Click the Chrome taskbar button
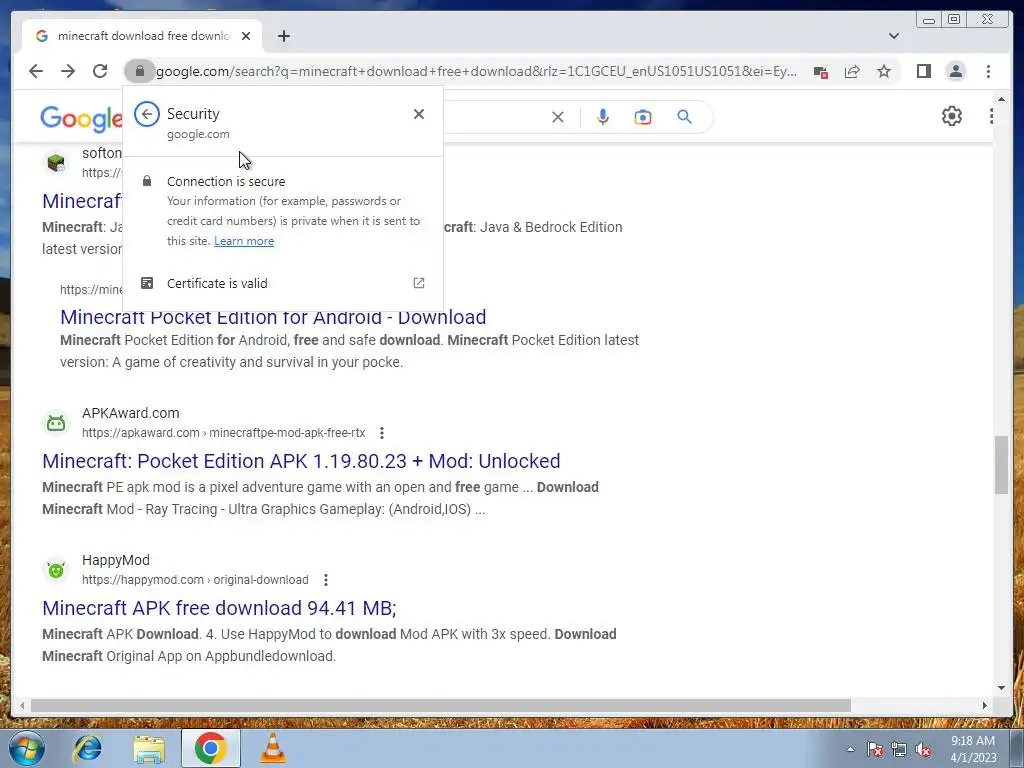This screenshot has width=1024, height=768. pyautogui.click(x=210, y=748)
